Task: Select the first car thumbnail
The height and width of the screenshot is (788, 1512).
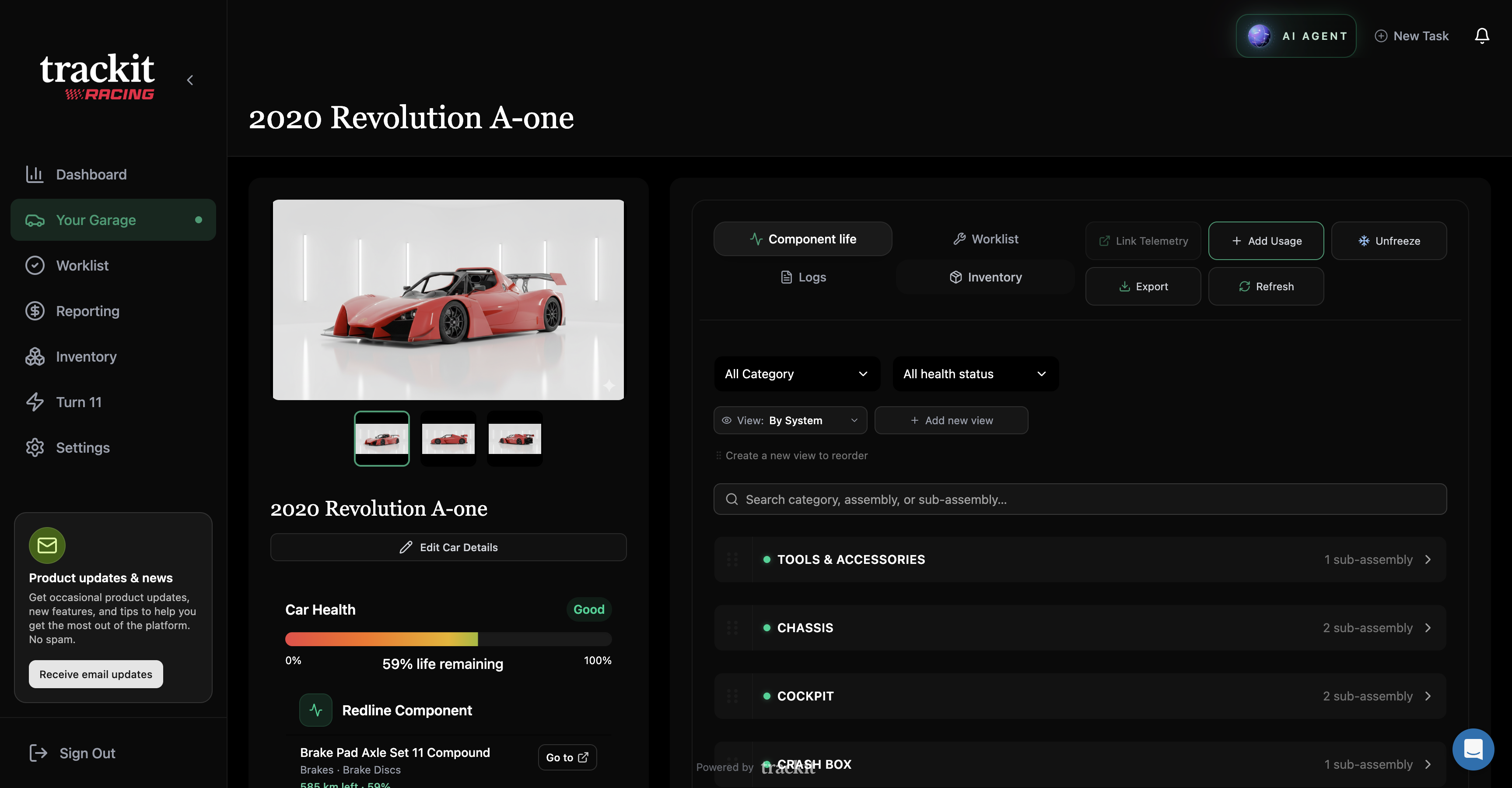Action: pos(381,439)
